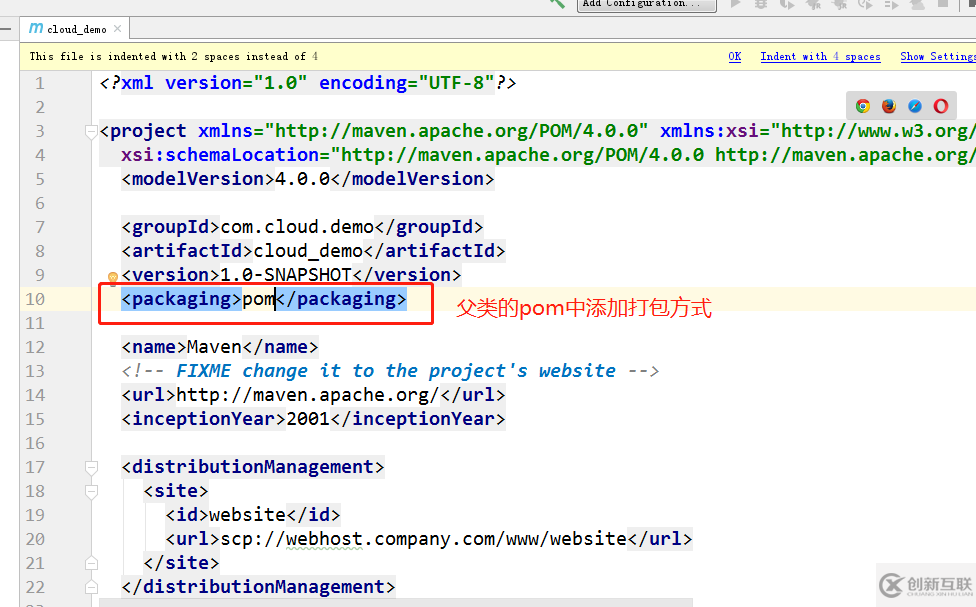
Task: Click the Stop square icon in toolbar
Action: point(943,3)
